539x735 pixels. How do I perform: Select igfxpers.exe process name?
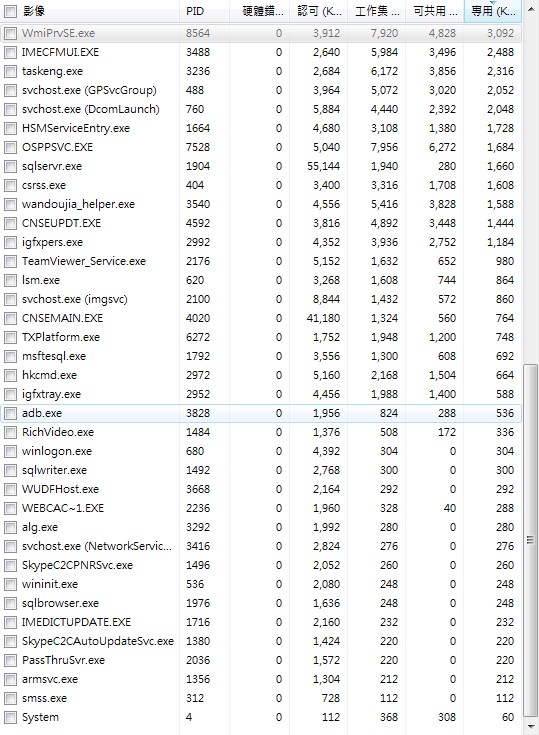click(52, 242)
